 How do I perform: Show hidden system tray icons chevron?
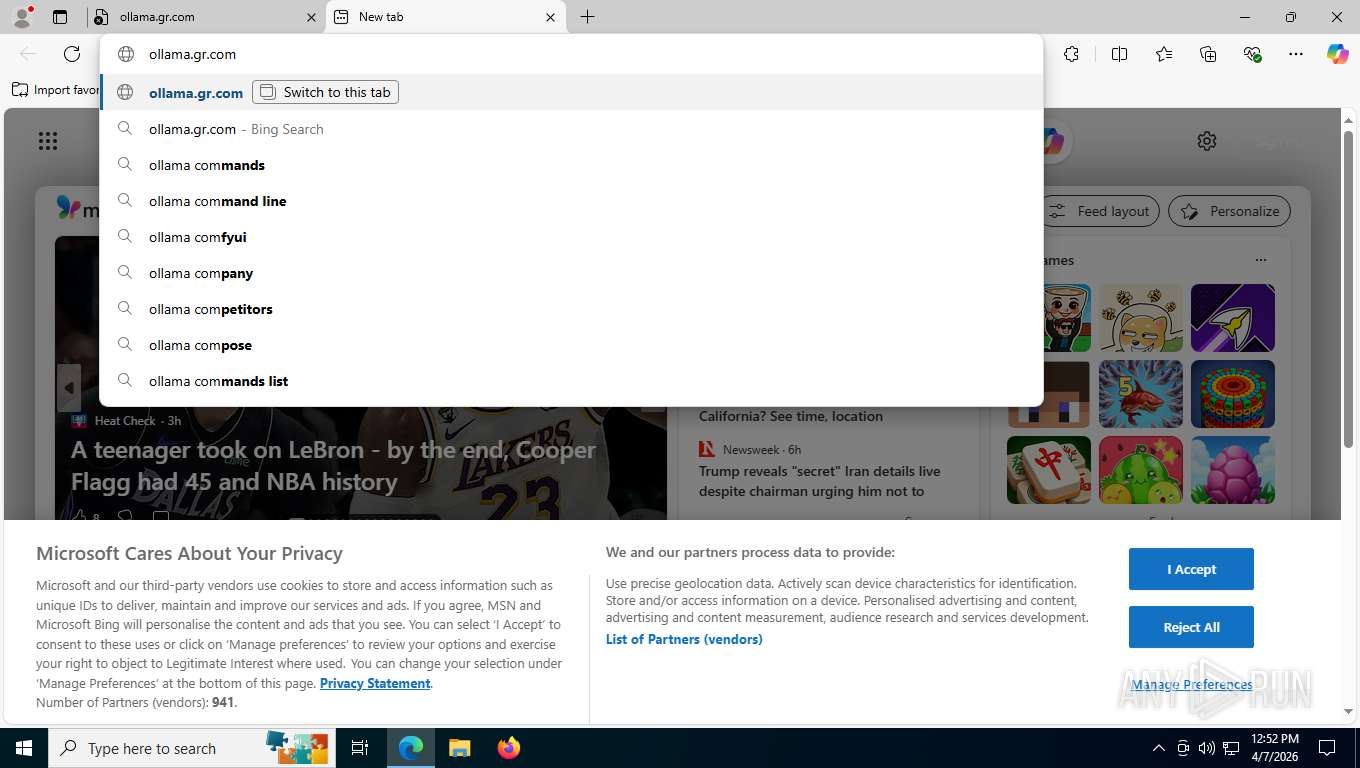coord(1158,748)
